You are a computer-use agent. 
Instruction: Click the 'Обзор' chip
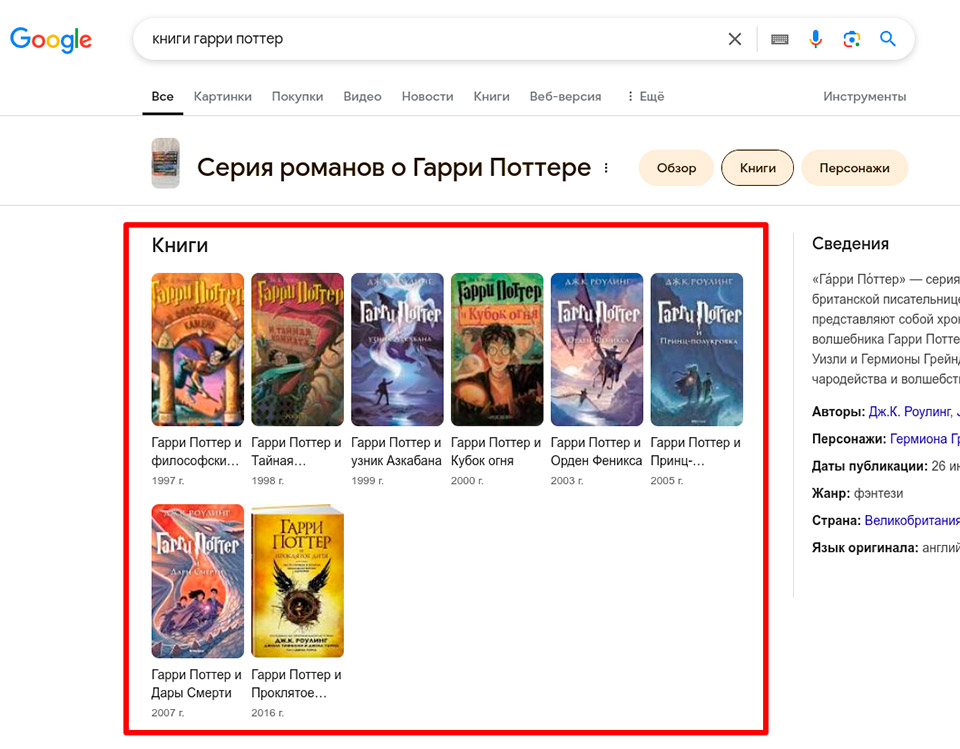pyautogui.click(x=677, y=168)
